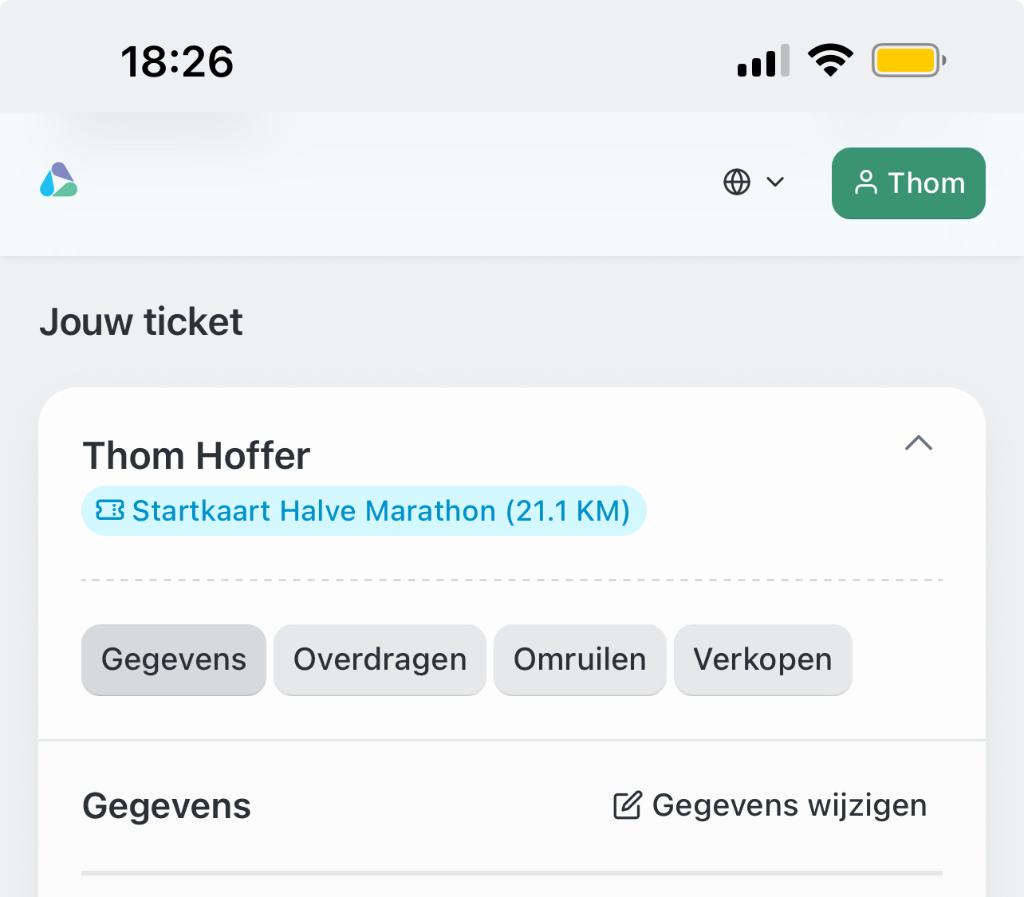Image resolution: width=1024 pixels, height=897 pixels.
Task: Click the ticket icon next to Startkaart Halve Marathon
Action: pyautogui.click(x=110, y=511)
